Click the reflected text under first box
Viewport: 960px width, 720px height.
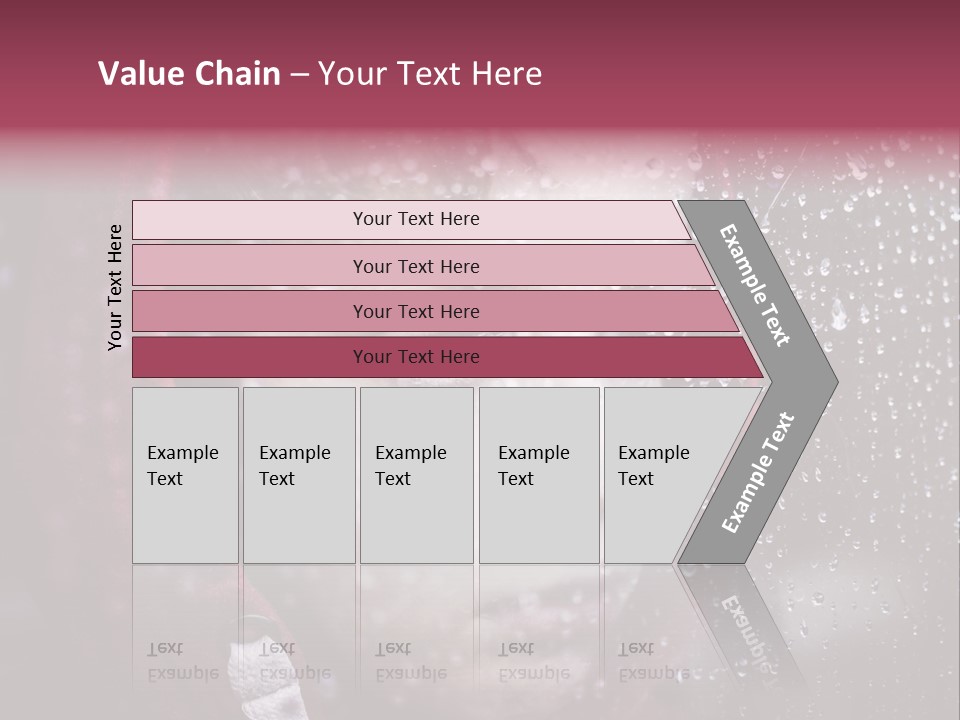[x=183, y=661]
